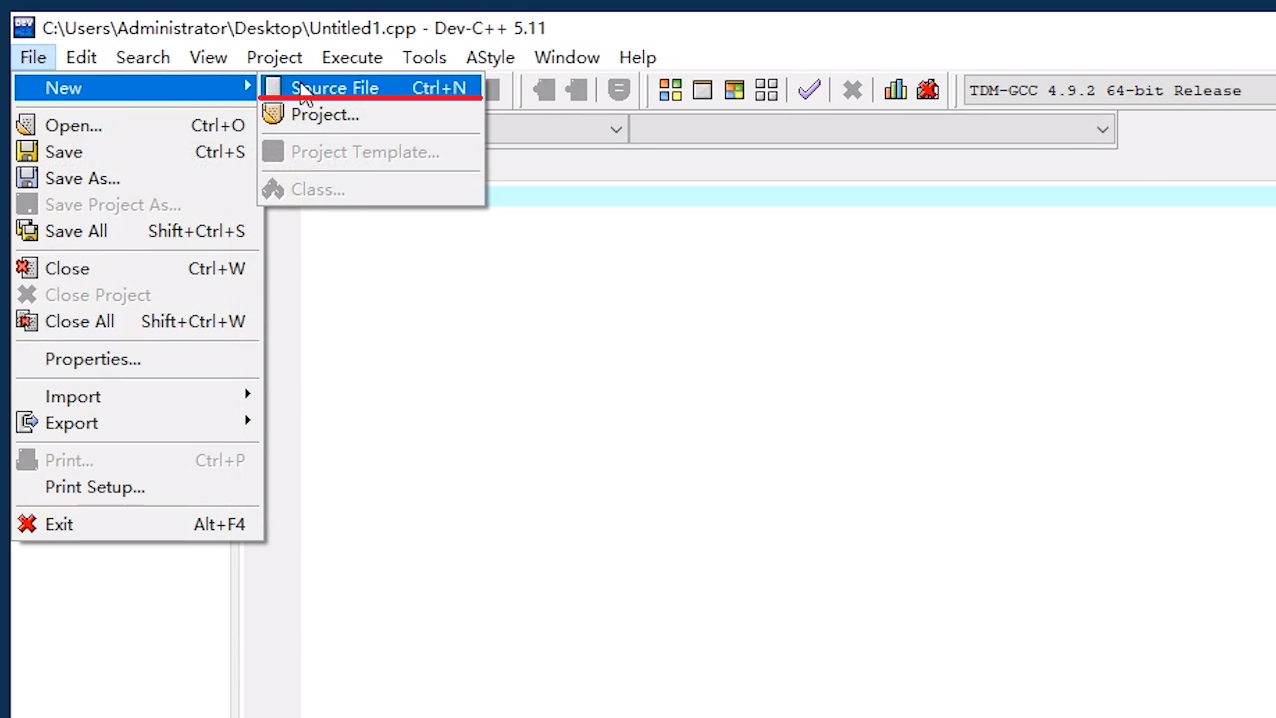The width and height of the screenshot is (1276, 718).
Task: Open the File menu
Action: pos(33,57)
